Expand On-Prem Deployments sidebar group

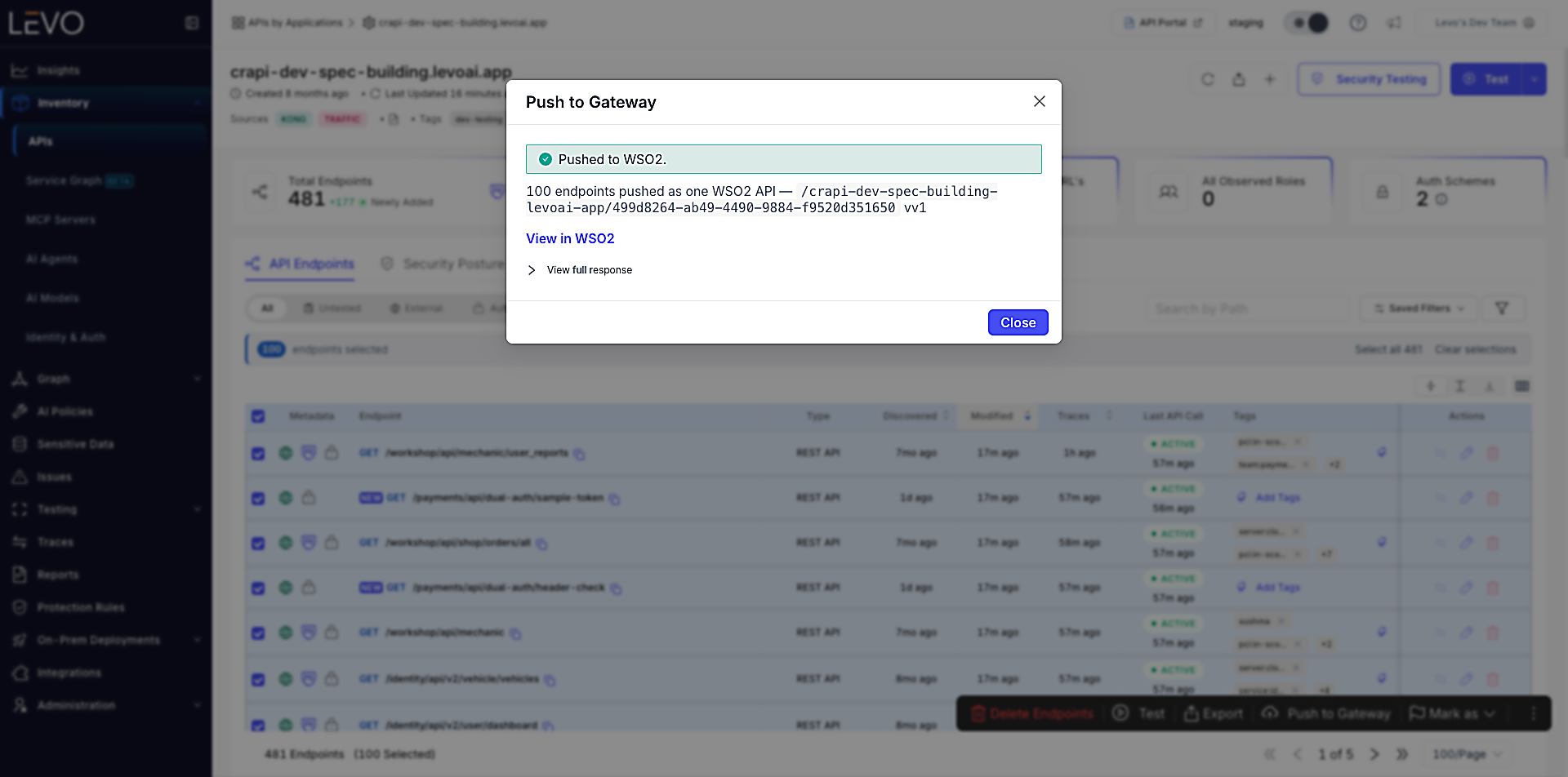[197, 640]
